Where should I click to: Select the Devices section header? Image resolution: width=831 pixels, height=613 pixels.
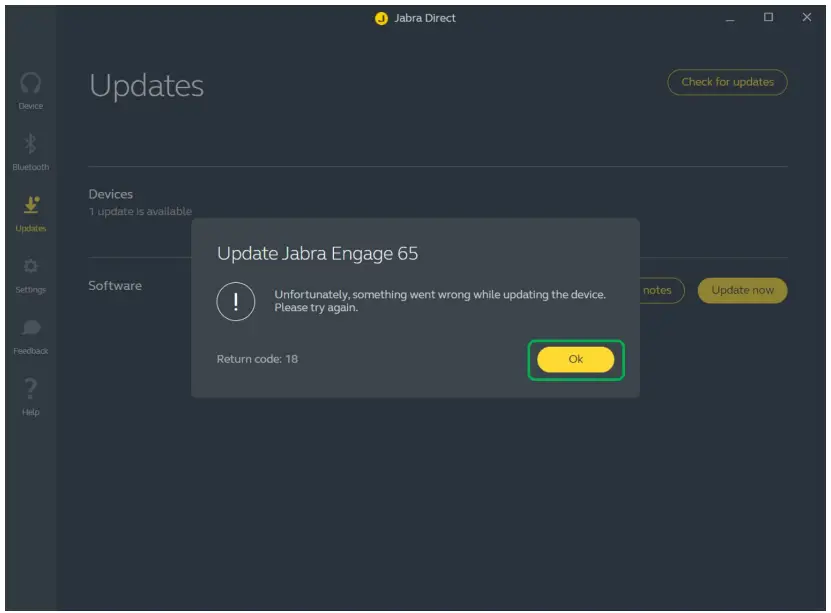tap(111, 193)
